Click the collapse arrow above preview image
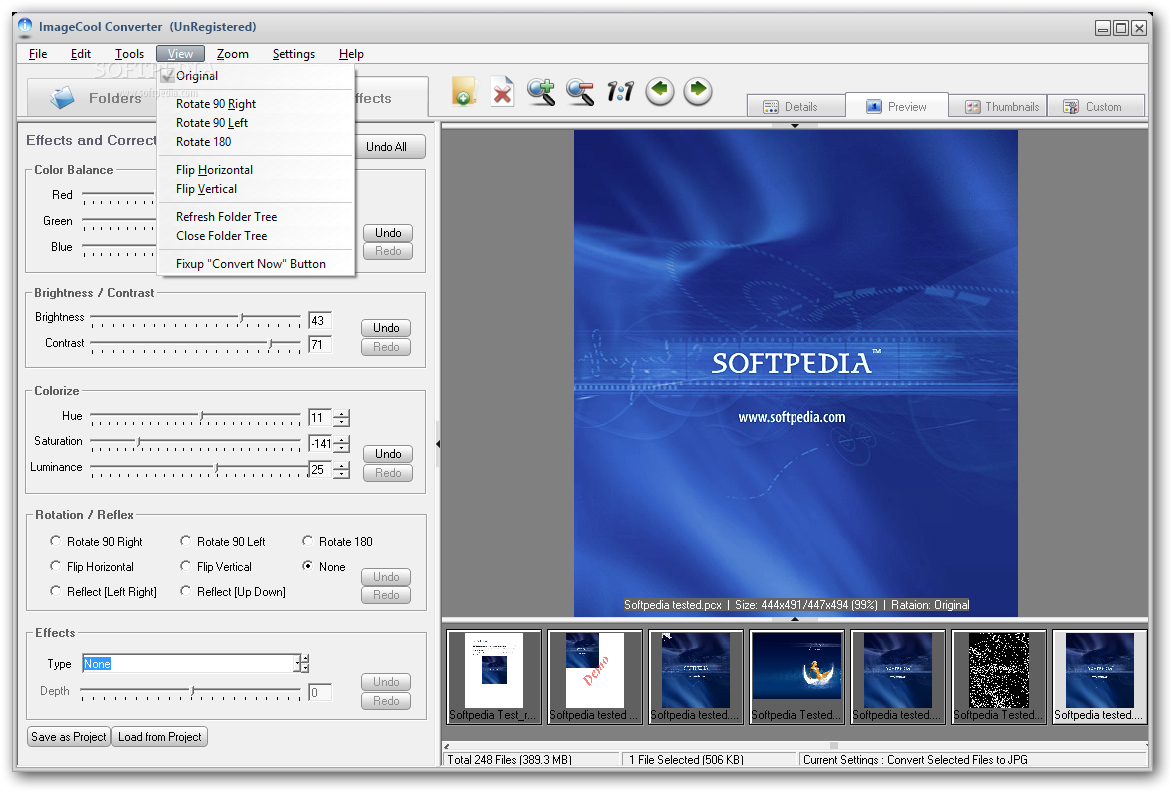 [x=794, y=126]
